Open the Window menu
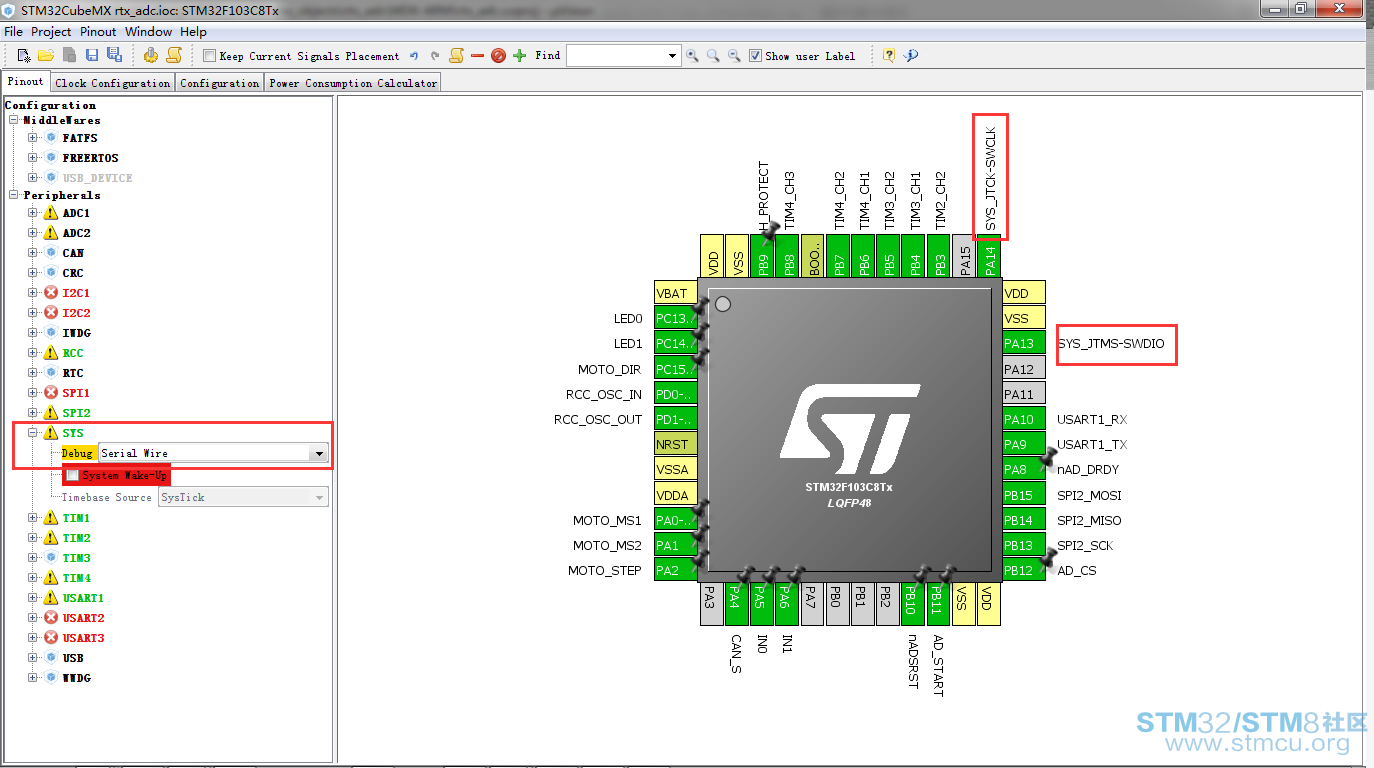 148,32
